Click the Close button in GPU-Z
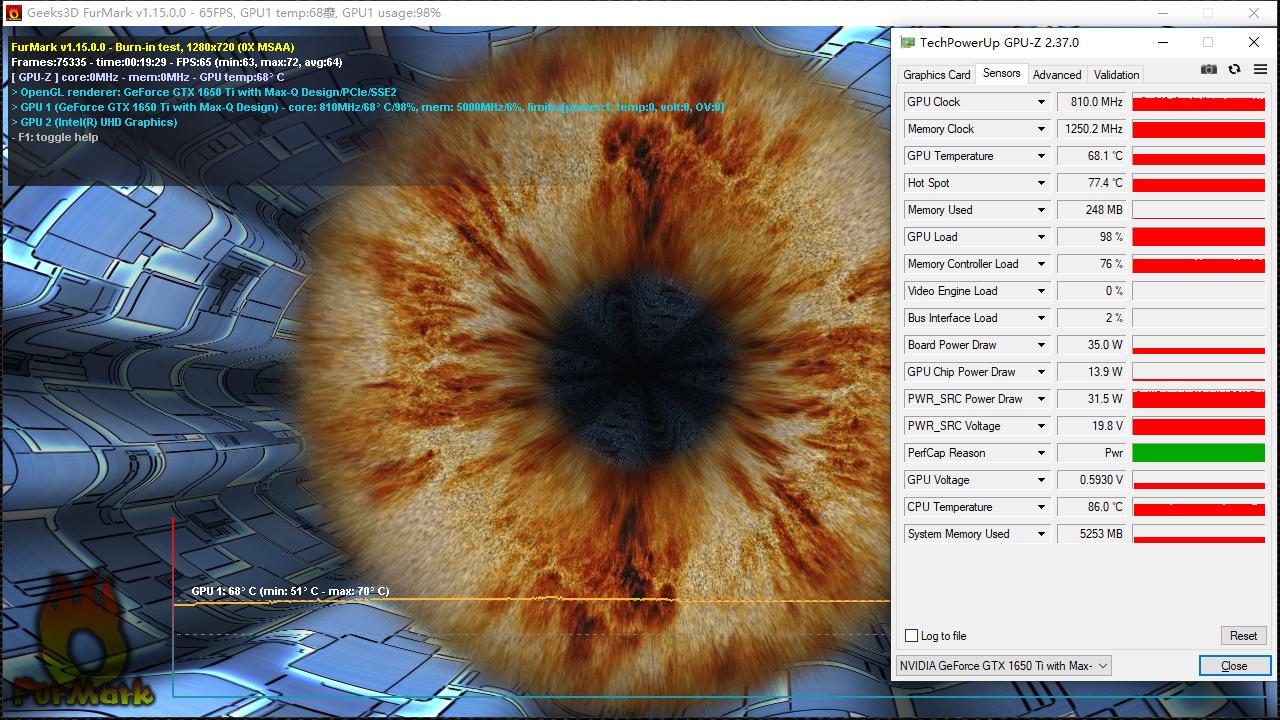 [x=1234, y=666]
